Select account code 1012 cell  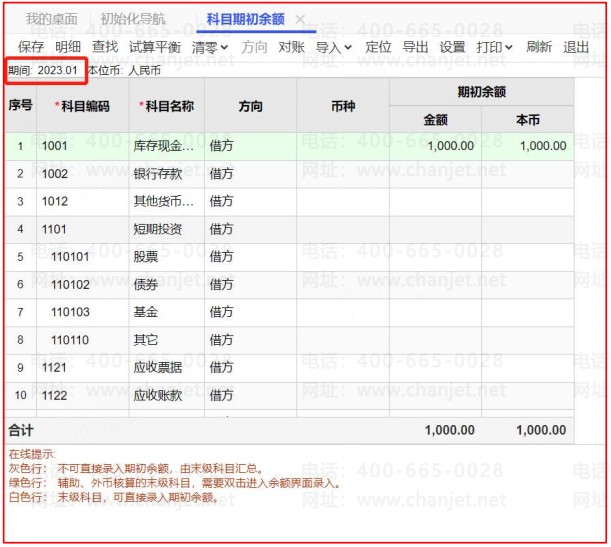(x=83, y=201)
